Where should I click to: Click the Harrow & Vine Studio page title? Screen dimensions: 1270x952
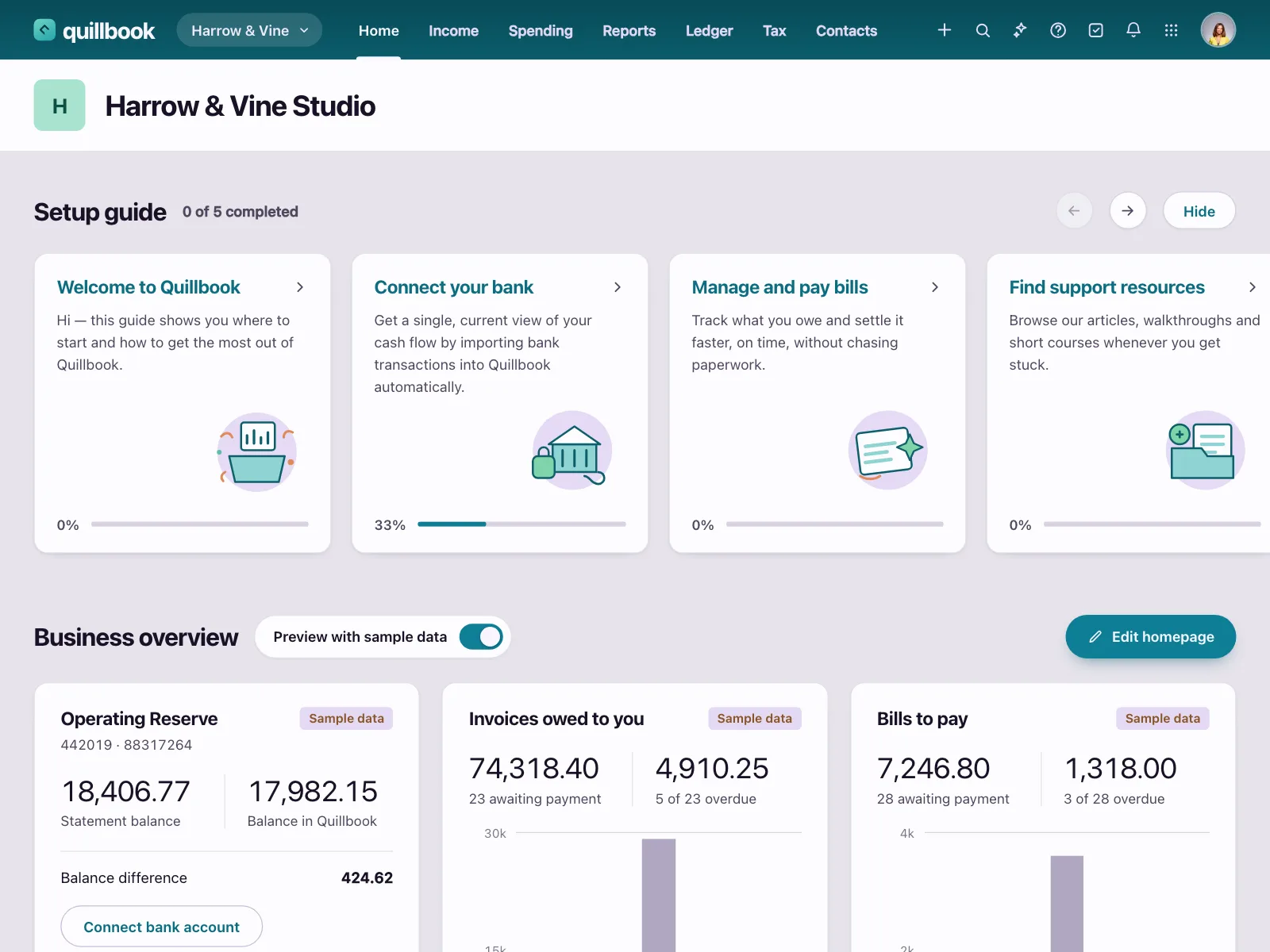pyautogui.click(x=241, y=106)
